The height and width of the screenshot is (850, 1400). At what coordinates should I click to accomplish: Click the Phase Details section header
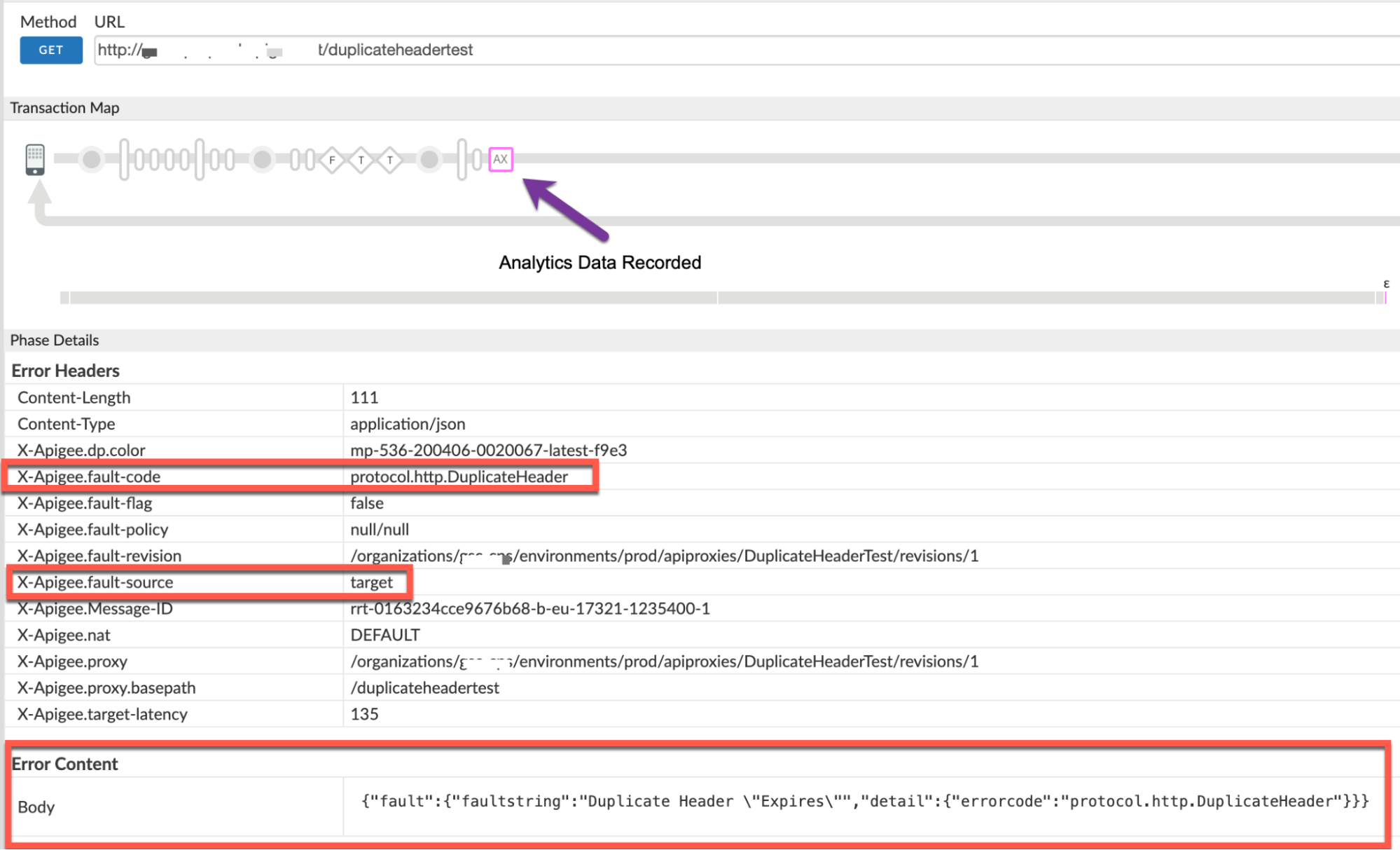(x=55, y=341)
